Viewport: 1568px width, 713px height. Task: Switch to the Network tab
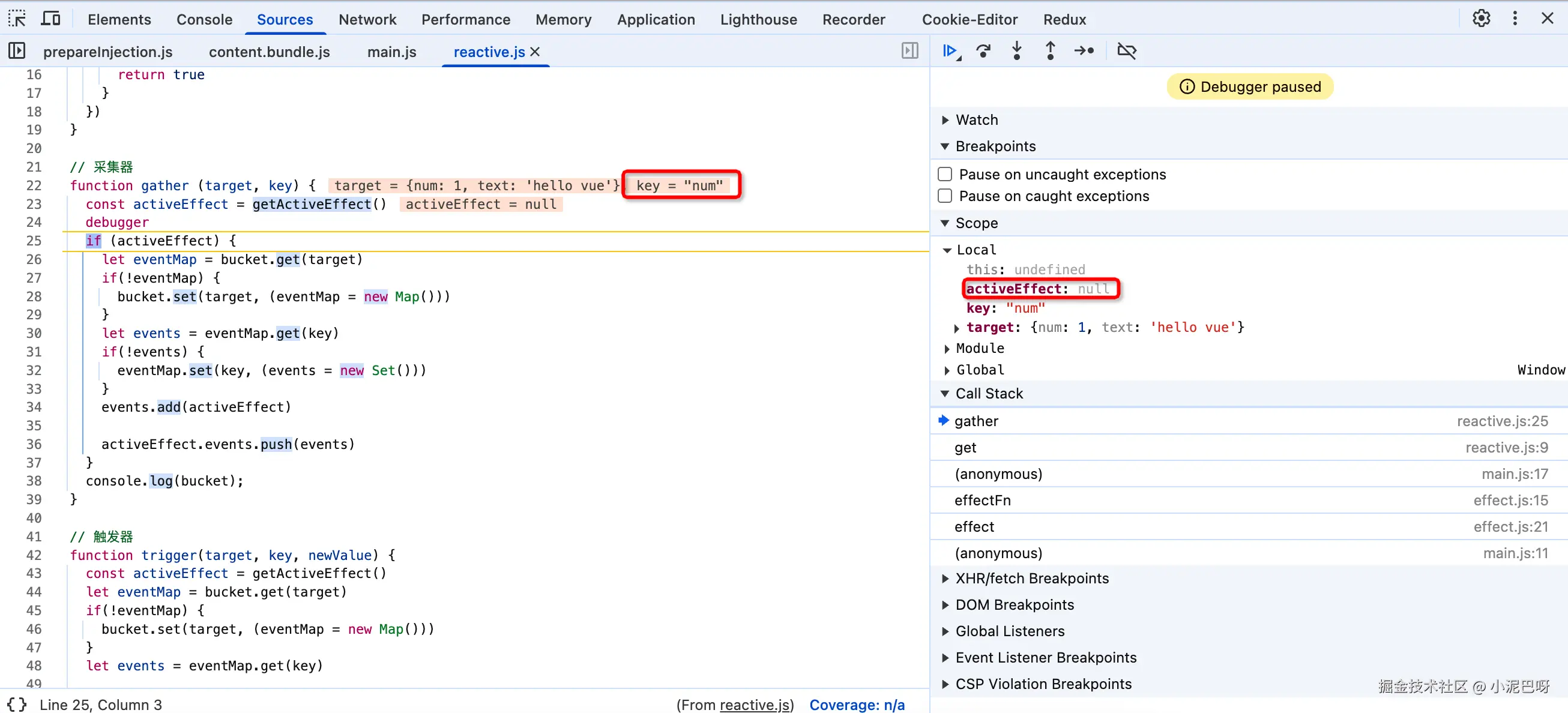coord(367,19)
